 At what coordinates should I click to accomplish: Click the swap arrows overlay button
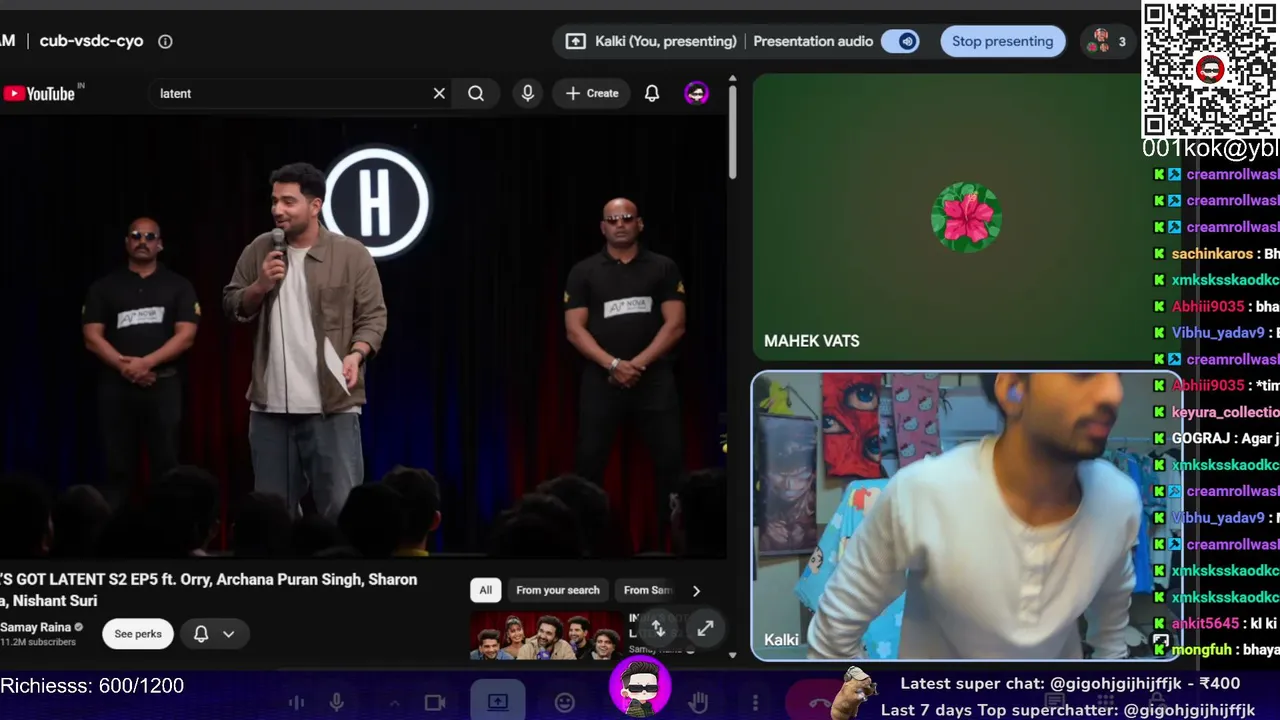click(x=658, y=628)
